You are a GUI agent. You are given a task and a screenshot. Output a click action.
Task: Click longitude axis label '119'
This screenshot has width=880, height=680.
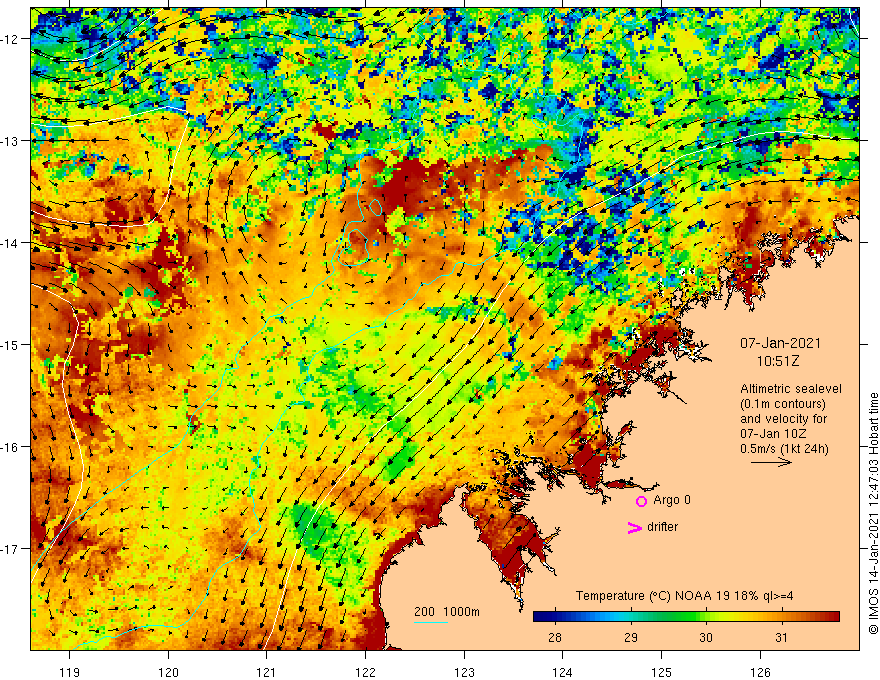coord(70,672)
